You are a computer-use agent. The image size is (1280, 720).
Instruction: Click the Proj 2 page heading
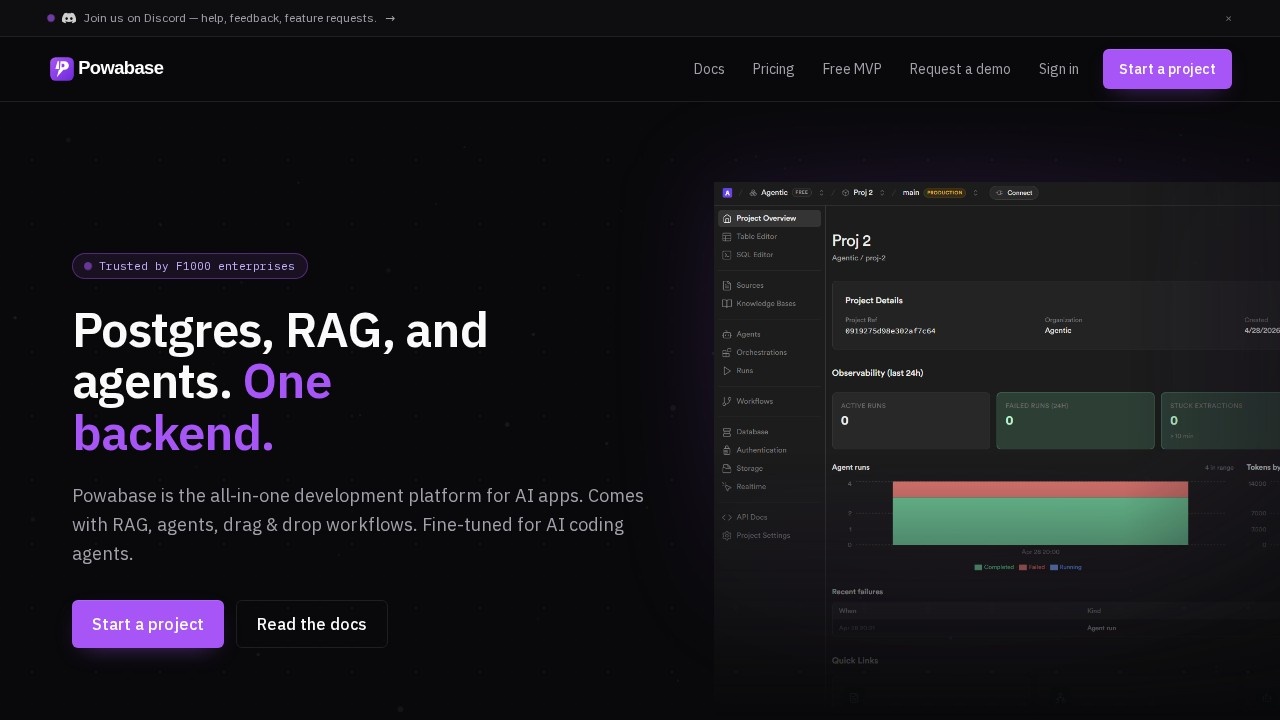click(851, 241)
